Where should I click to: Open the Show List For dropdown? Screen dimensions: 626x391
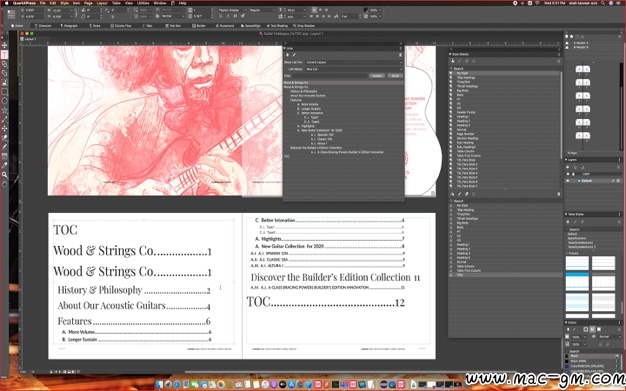point(354,62)
